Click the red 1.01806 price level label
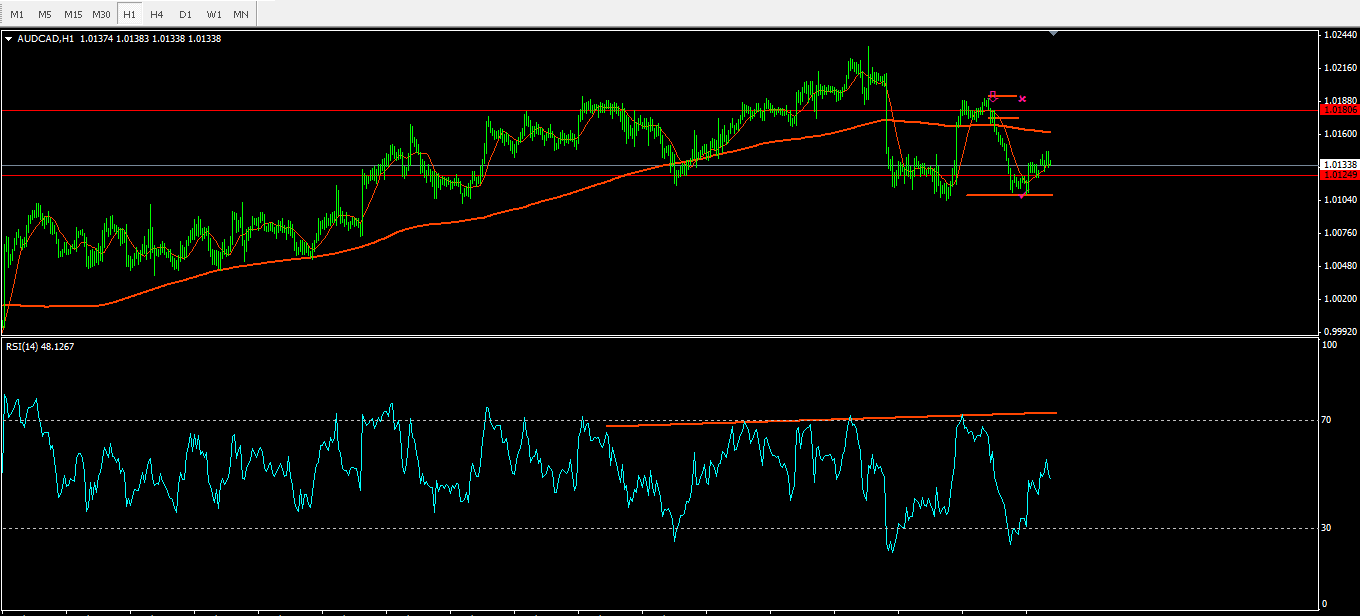The height and width of the screenshot is (616, 1360). tap(1338, 110)
